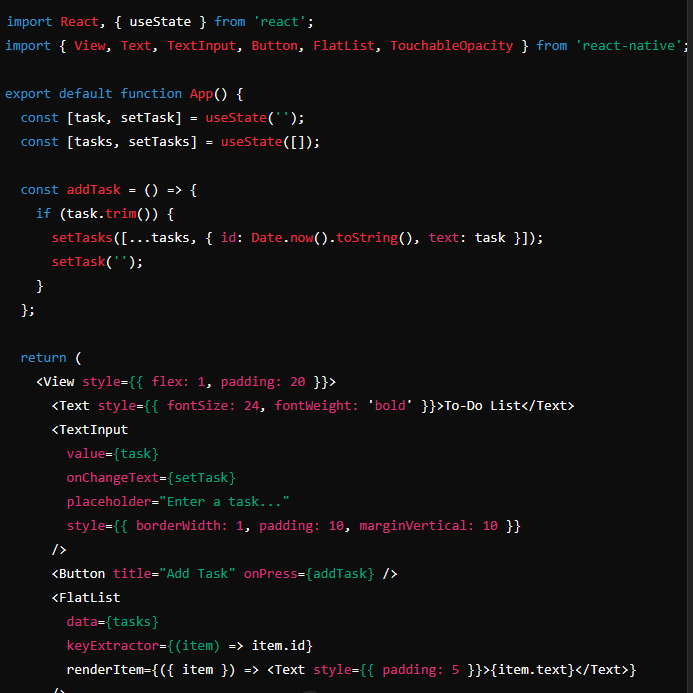Image resolution: width=693 pixels, height=693 pixels.
Task: Click 'TextInput' in the react-native import list
Action: pos(202,46)
